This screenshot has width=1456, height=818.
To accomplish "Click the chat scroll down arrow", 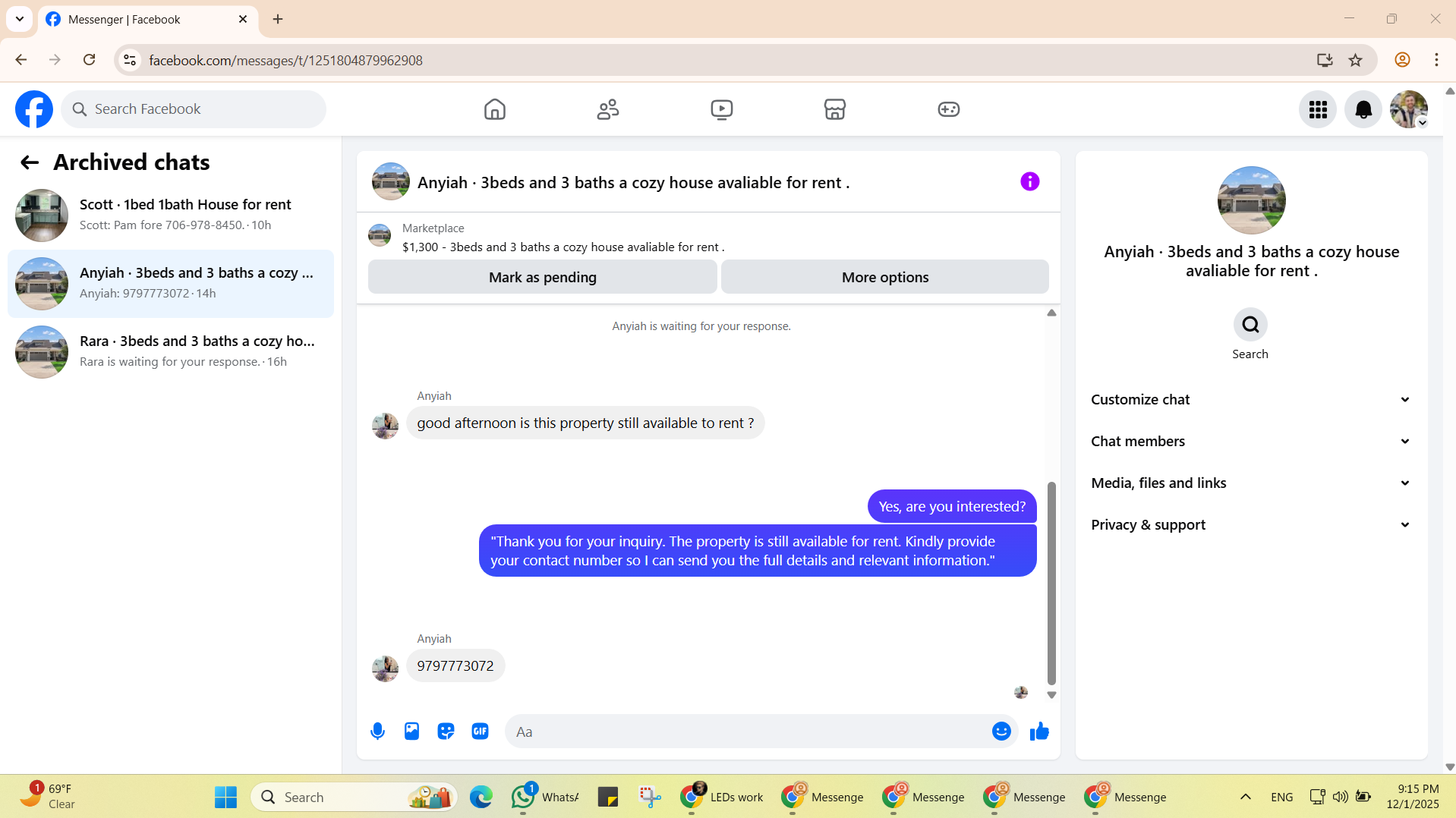I will (1051, 695).
